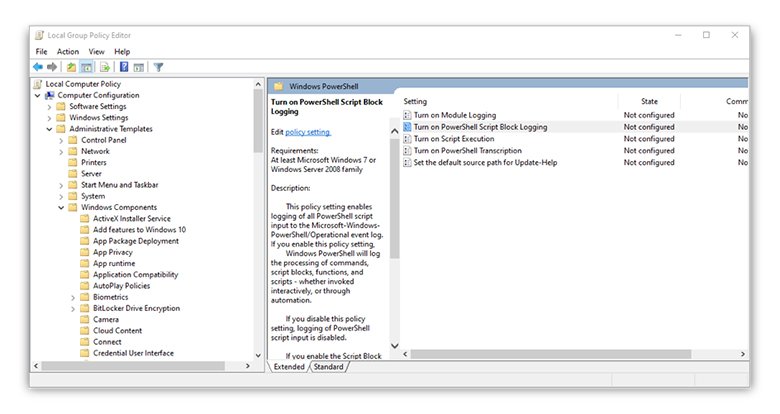Click the description pane scroll down arrow
780x414 pixels.
pyautogui.click(x=394, y=347)
